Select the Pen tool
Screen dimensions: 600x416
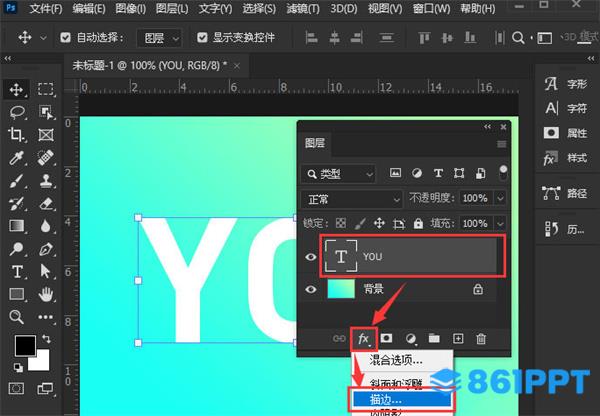(46, 249)
